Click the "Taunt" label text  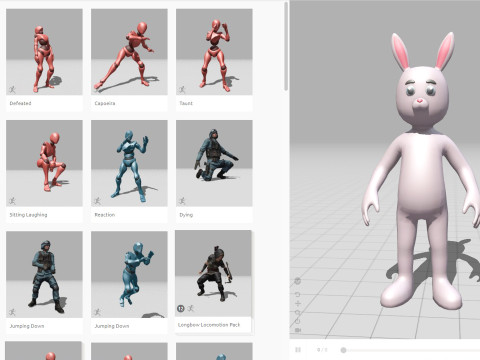pos(186,103)
